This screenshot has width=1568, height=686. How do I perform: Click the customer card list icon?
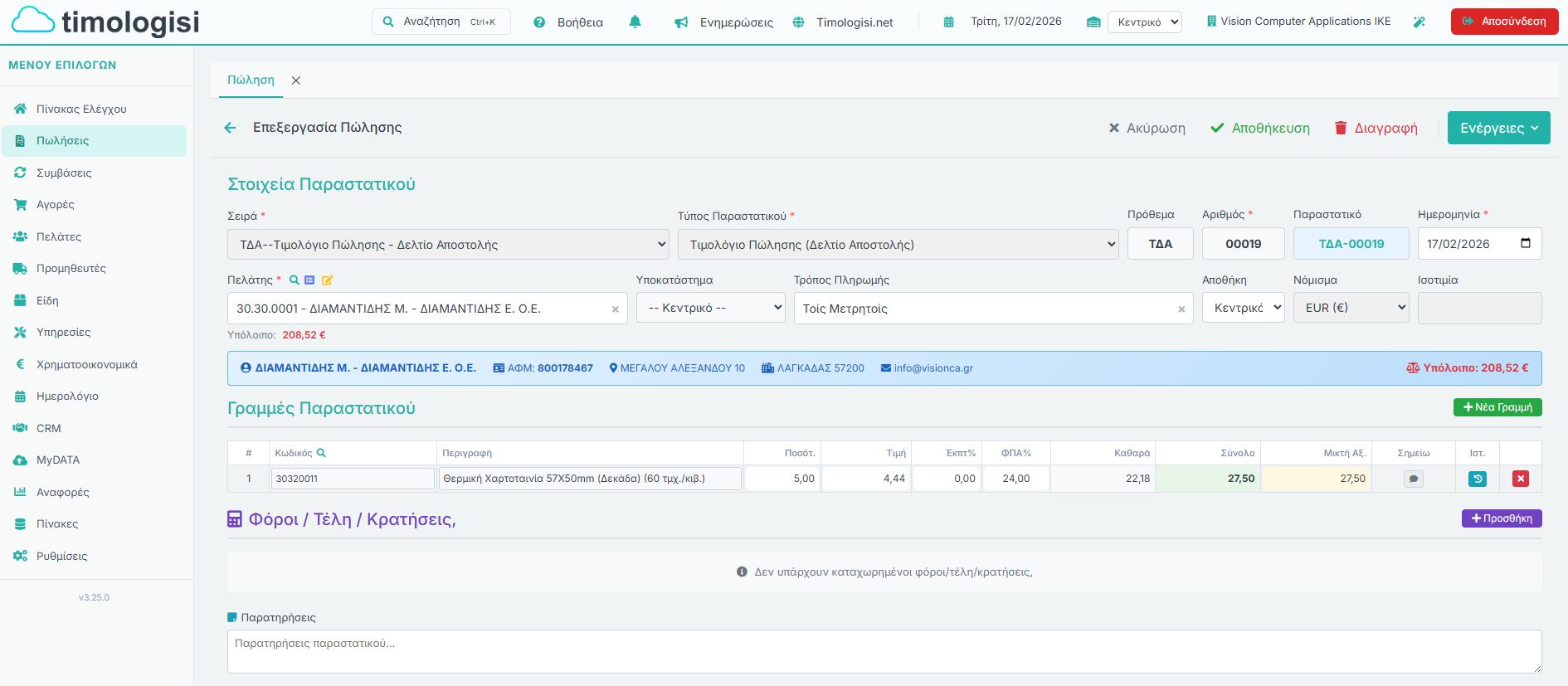click(309, 280)
